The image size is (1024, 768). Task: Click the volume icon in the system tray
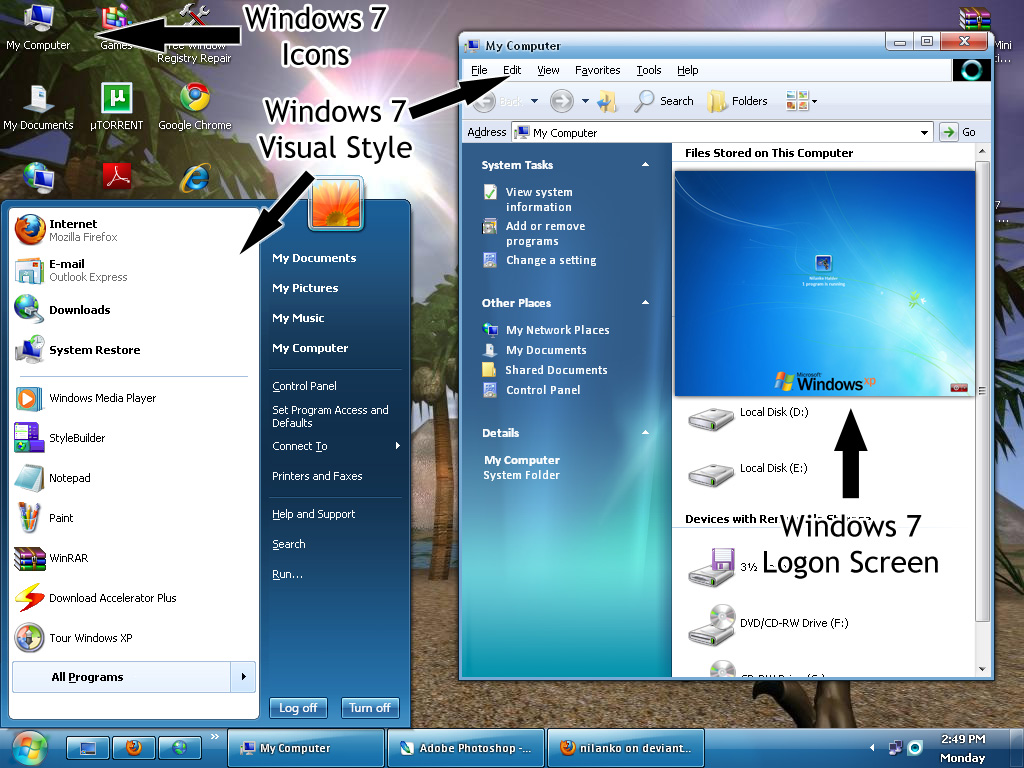[914, 747]
